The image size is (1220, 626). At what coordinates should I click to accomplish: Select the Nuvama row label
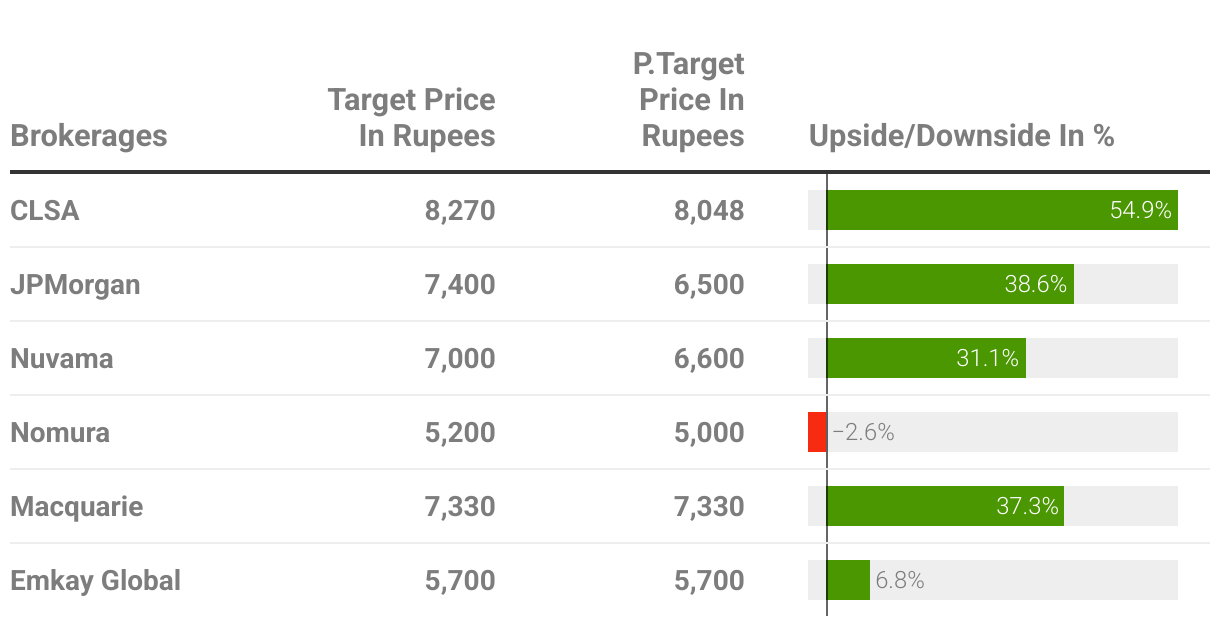click(62, 359)
